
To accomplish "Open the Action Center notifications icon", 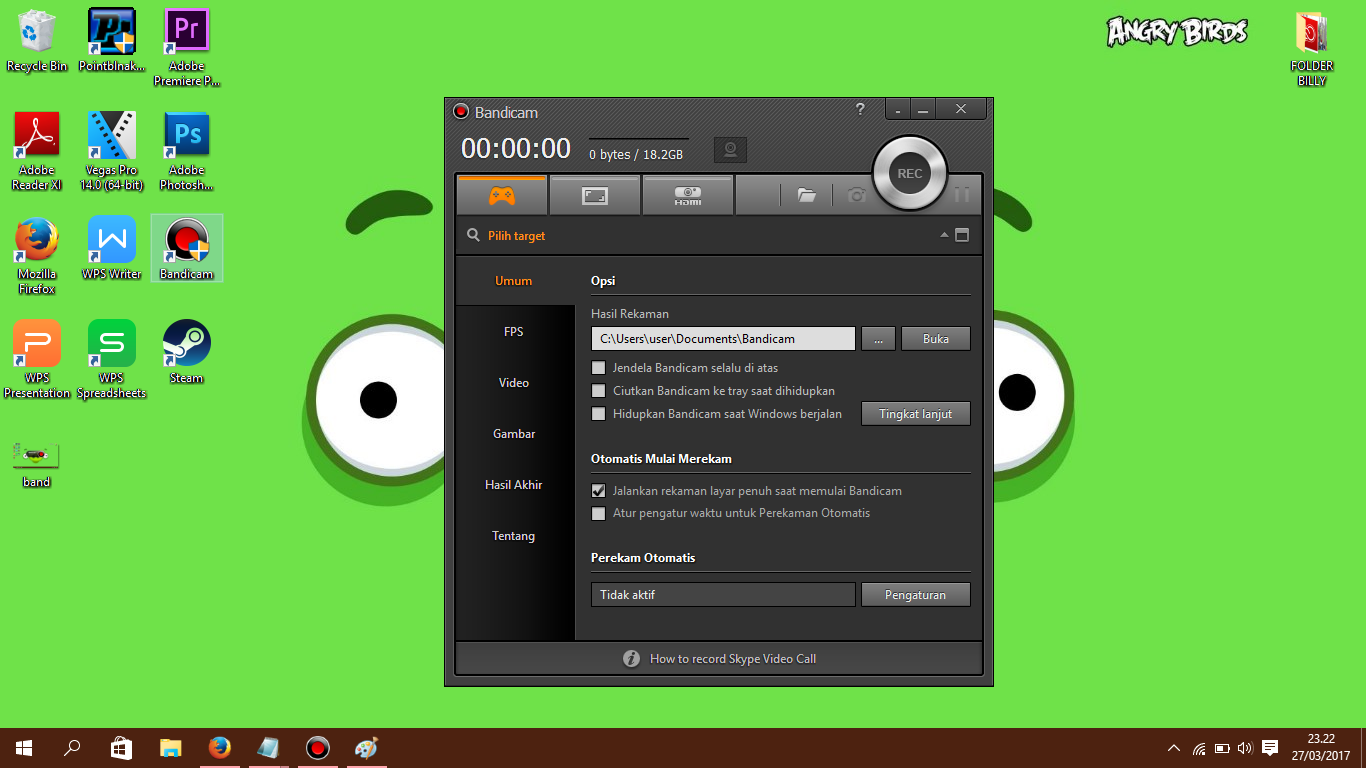I will point(1270,748).
